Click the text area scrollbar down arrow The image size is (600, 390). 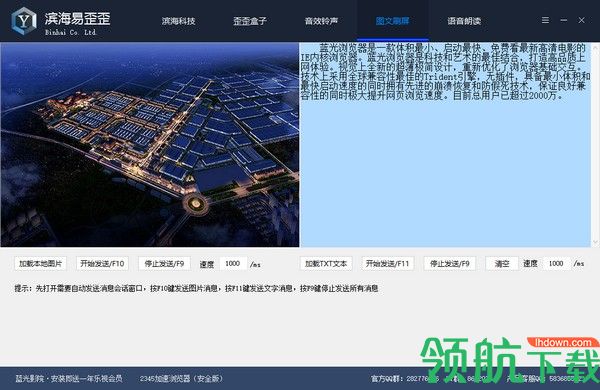[x=595, y=242]
